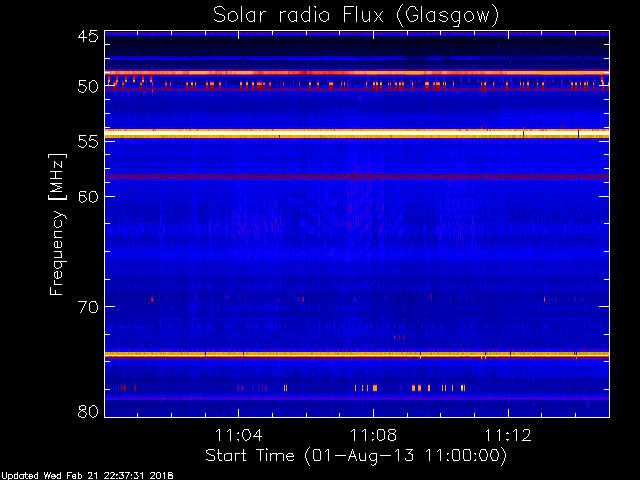Select the 60 frequency axis label
Screen dimensions: 640x480
click(88, 196)
